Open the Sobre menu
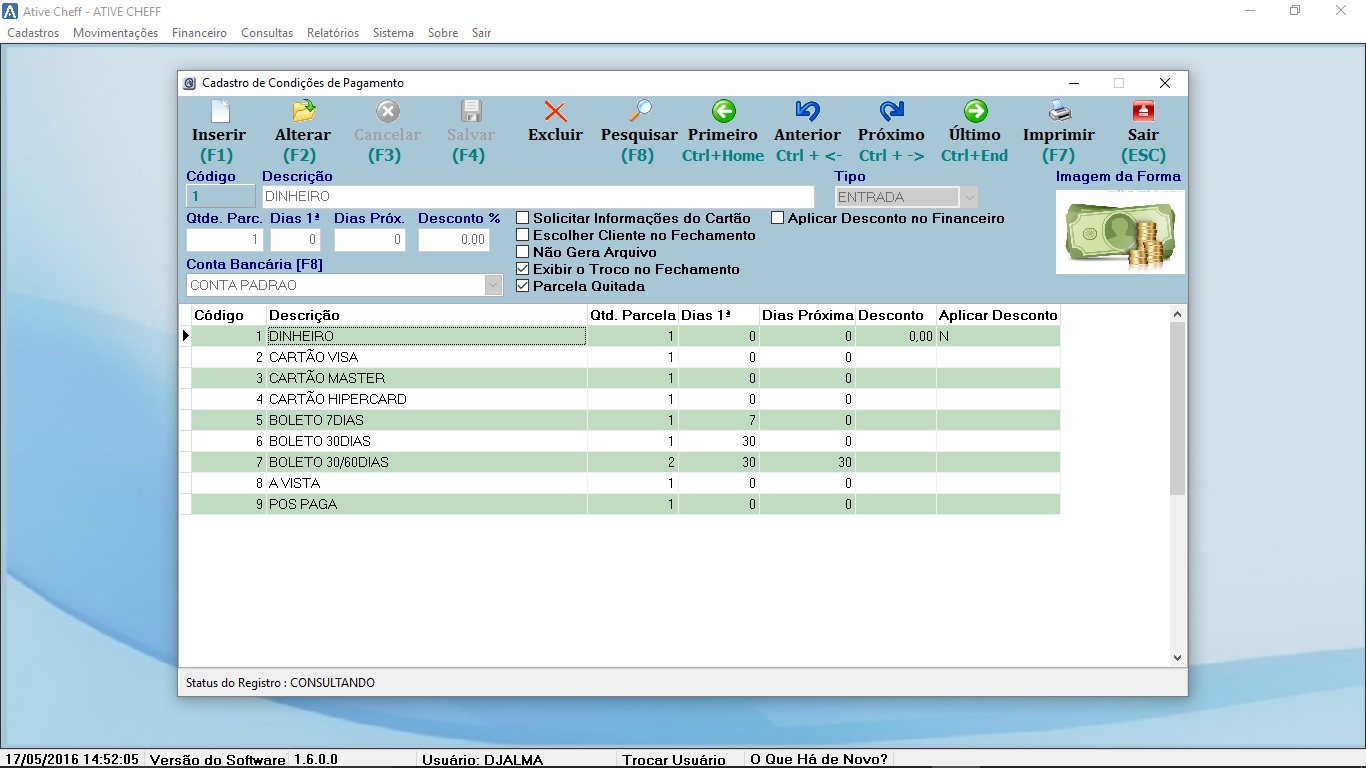This screenshot has width=1366, height=768. (443, 33)
